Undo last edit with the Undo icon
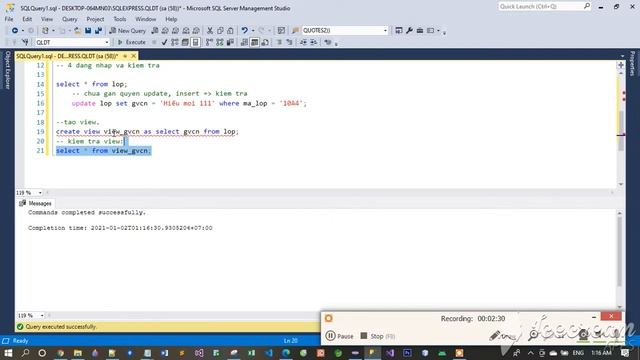The height and width of the screenshot is (360, 640). point(244,31)
